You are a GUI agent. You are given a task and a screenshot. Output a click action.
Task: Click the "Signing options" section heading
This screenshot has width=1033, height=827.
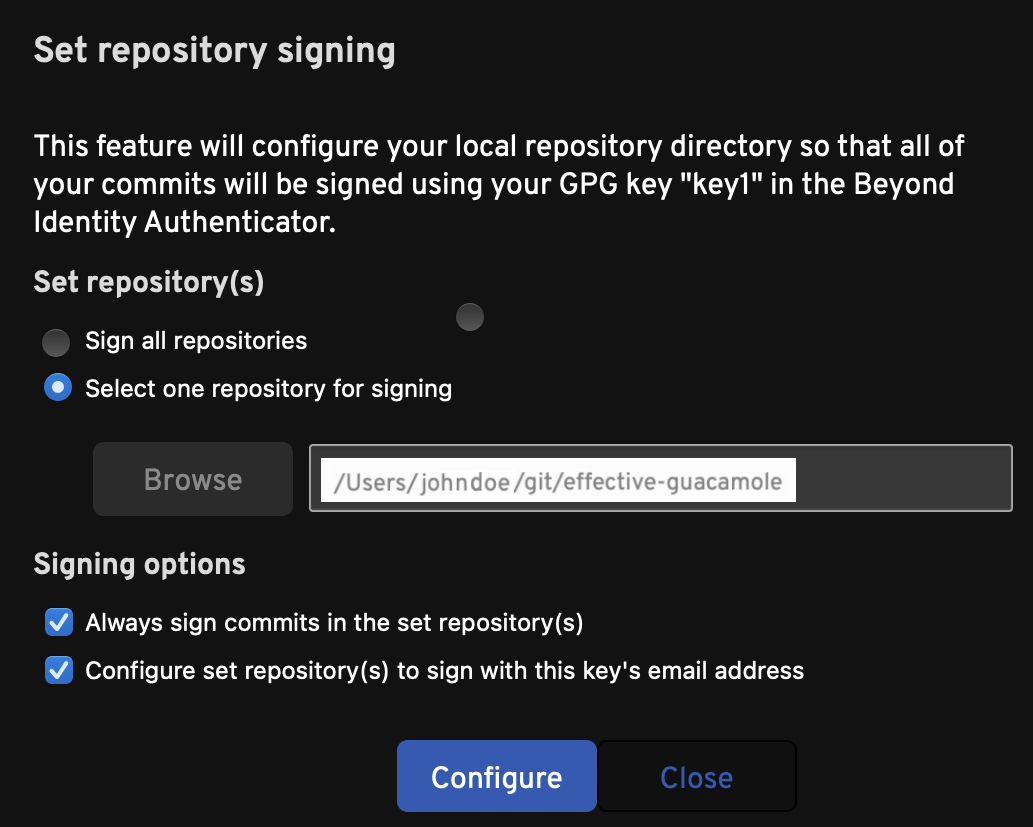tap(140, 564)
